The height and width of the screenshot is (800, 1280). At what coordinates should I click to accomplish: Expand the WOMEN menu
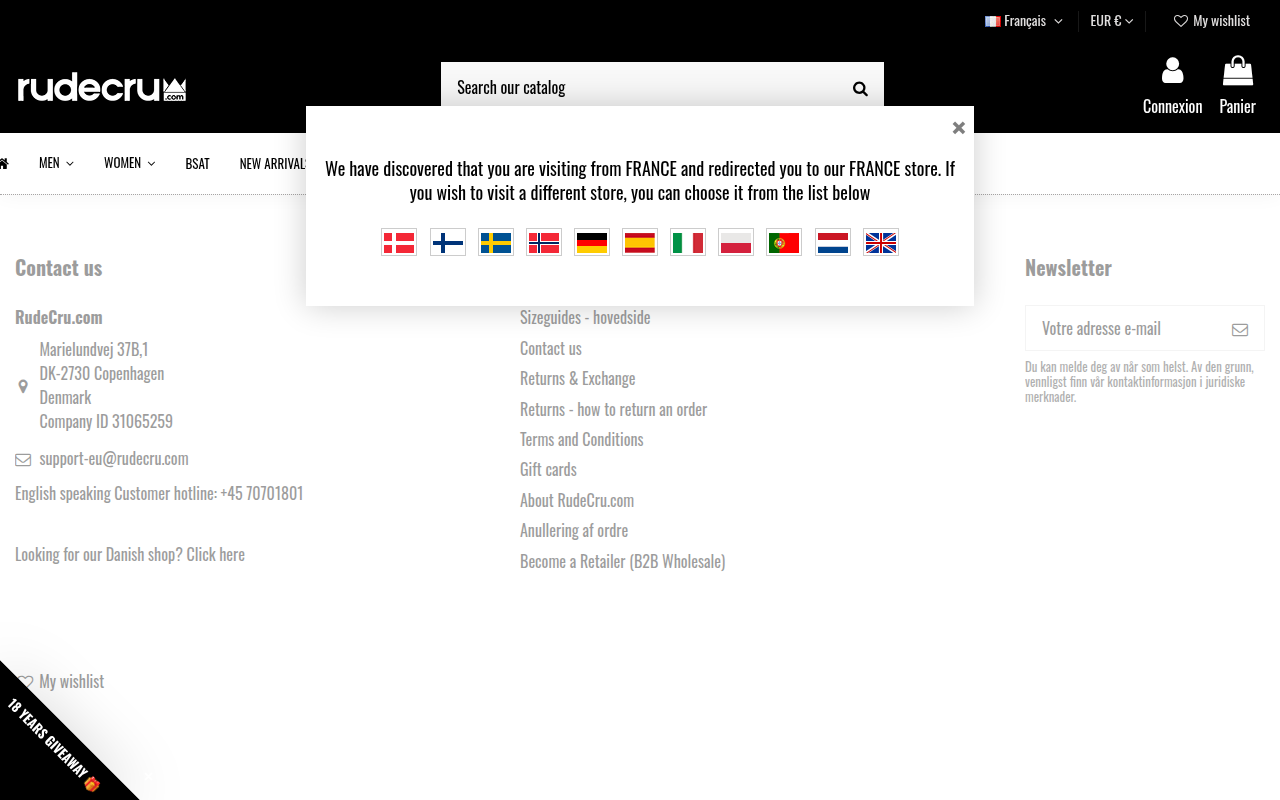click(x=129, y=163)
